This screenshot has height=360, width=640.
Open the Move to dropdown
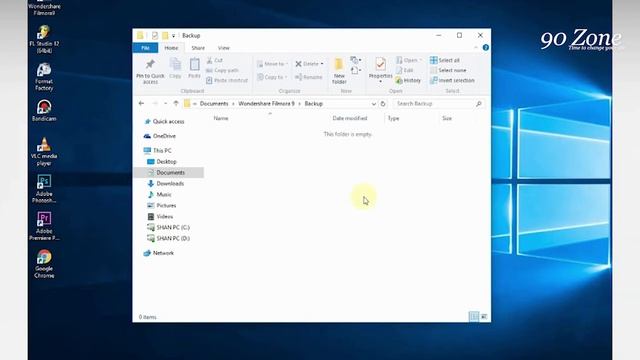pos(272,64)
